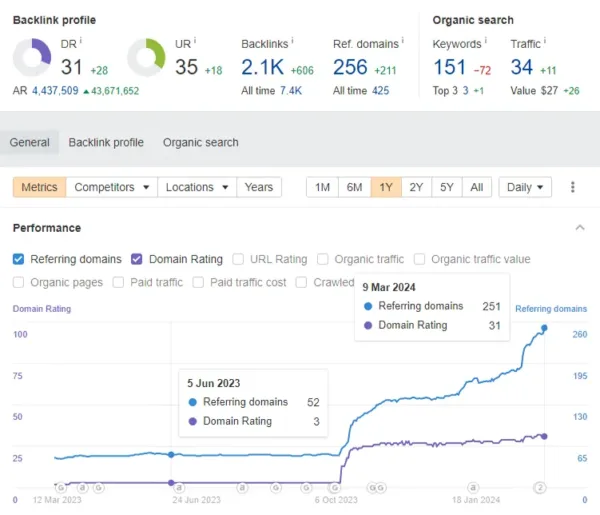Open the 2.1K backlinks count link
Image resolution: width=600 pixels, height=515 pixels.
coord(262,67)
